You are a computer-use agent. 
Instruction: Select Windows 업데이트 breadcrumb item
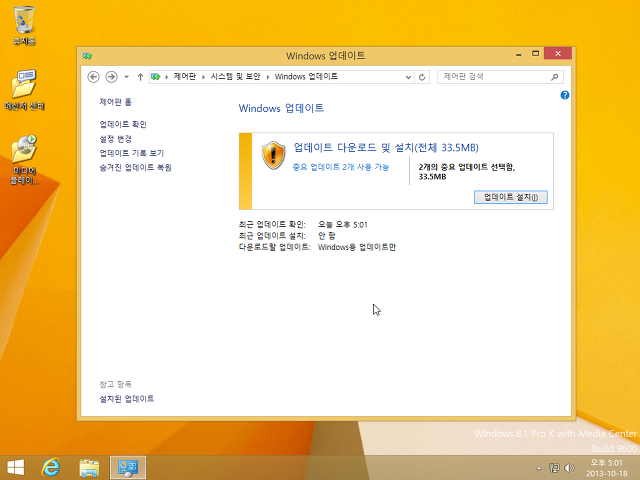click(306, 76)
